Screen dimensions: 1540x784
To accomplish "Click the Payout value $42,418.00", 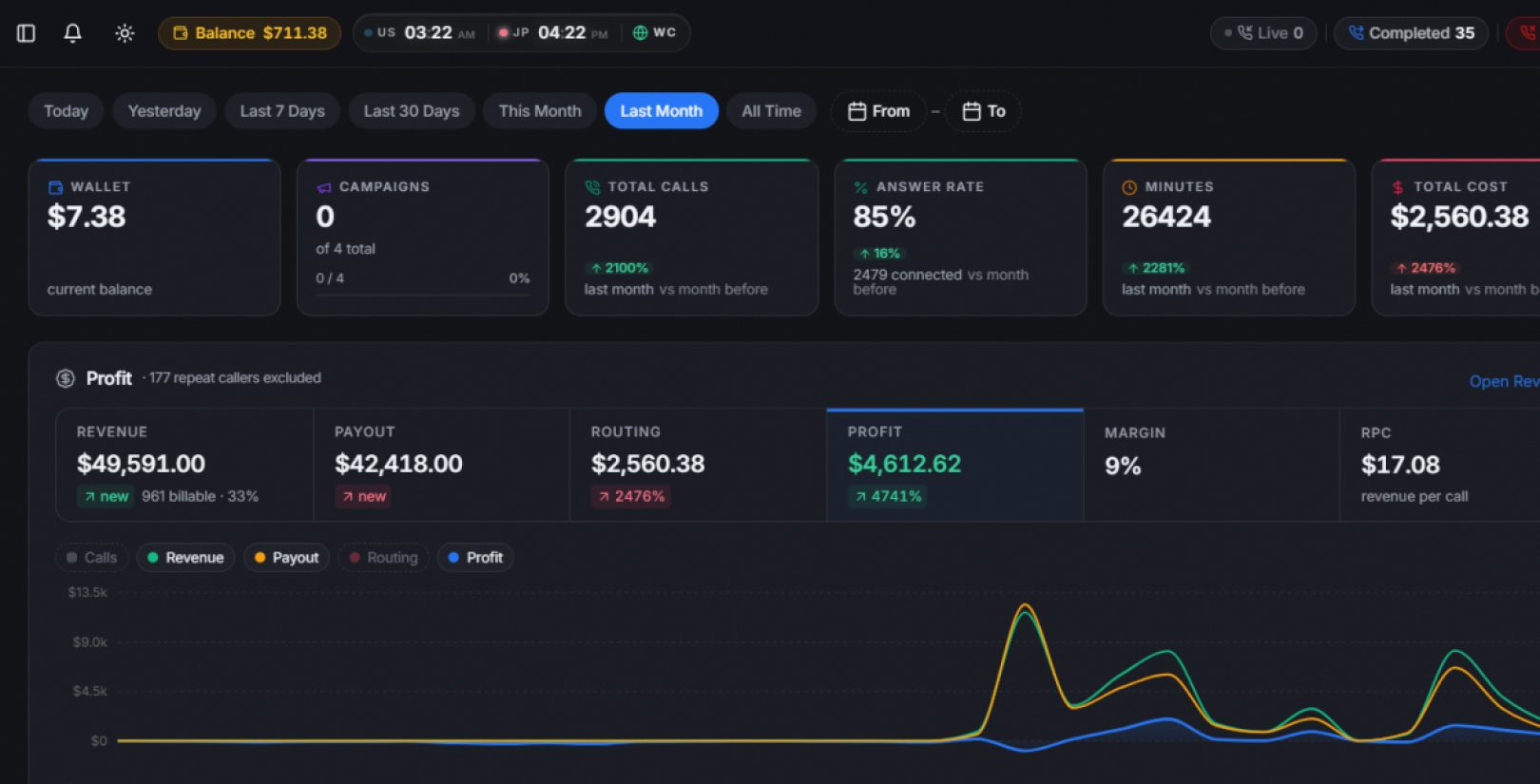I will coord(398,464).
